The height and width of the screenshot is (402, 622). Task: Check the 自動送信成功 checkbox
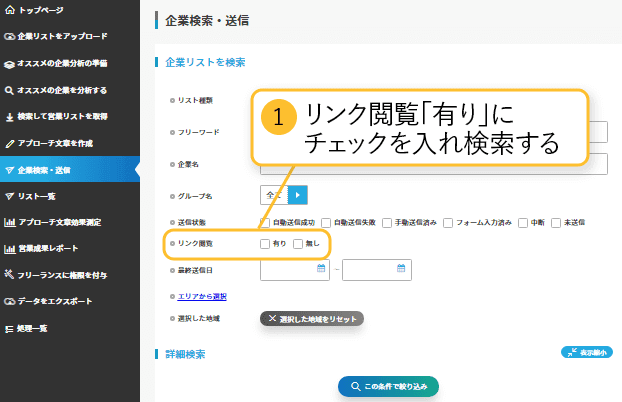pyautogui.click(x=265, y=223)
